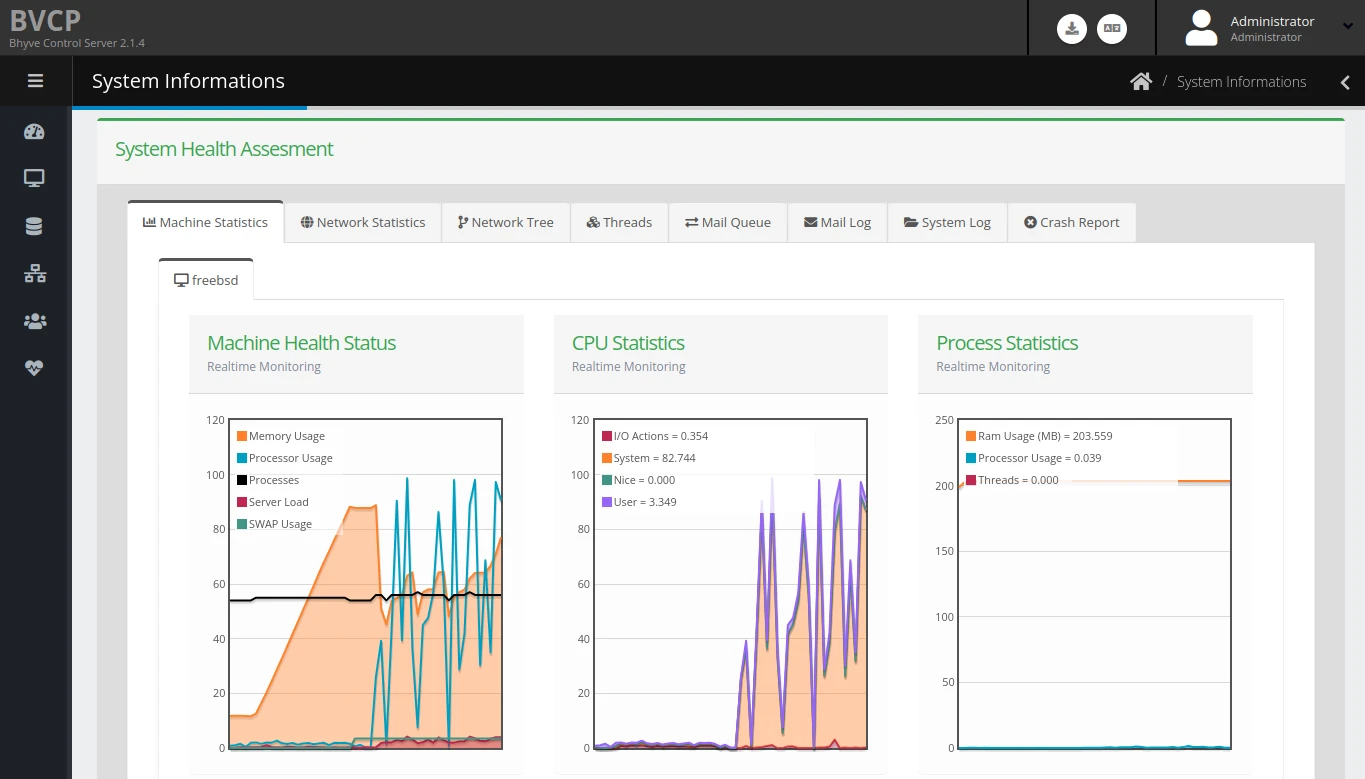Screen dimensions: 1365x779
Task: Open the heartbeat health sidebar icon
Action: [34, 368]
